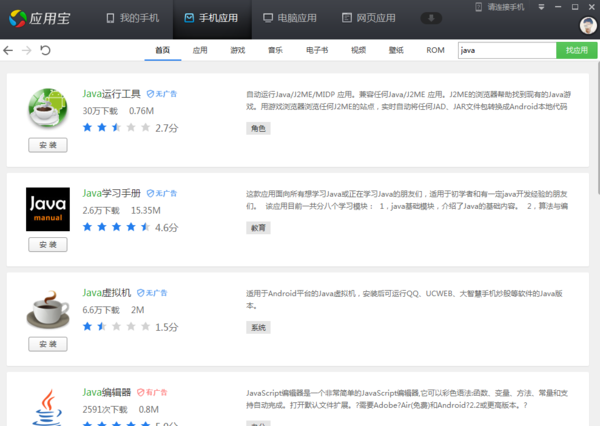Open the 电脑应用 tab
Image resolution: width=600 pixels, height=426 pixels.
[290, 18]
